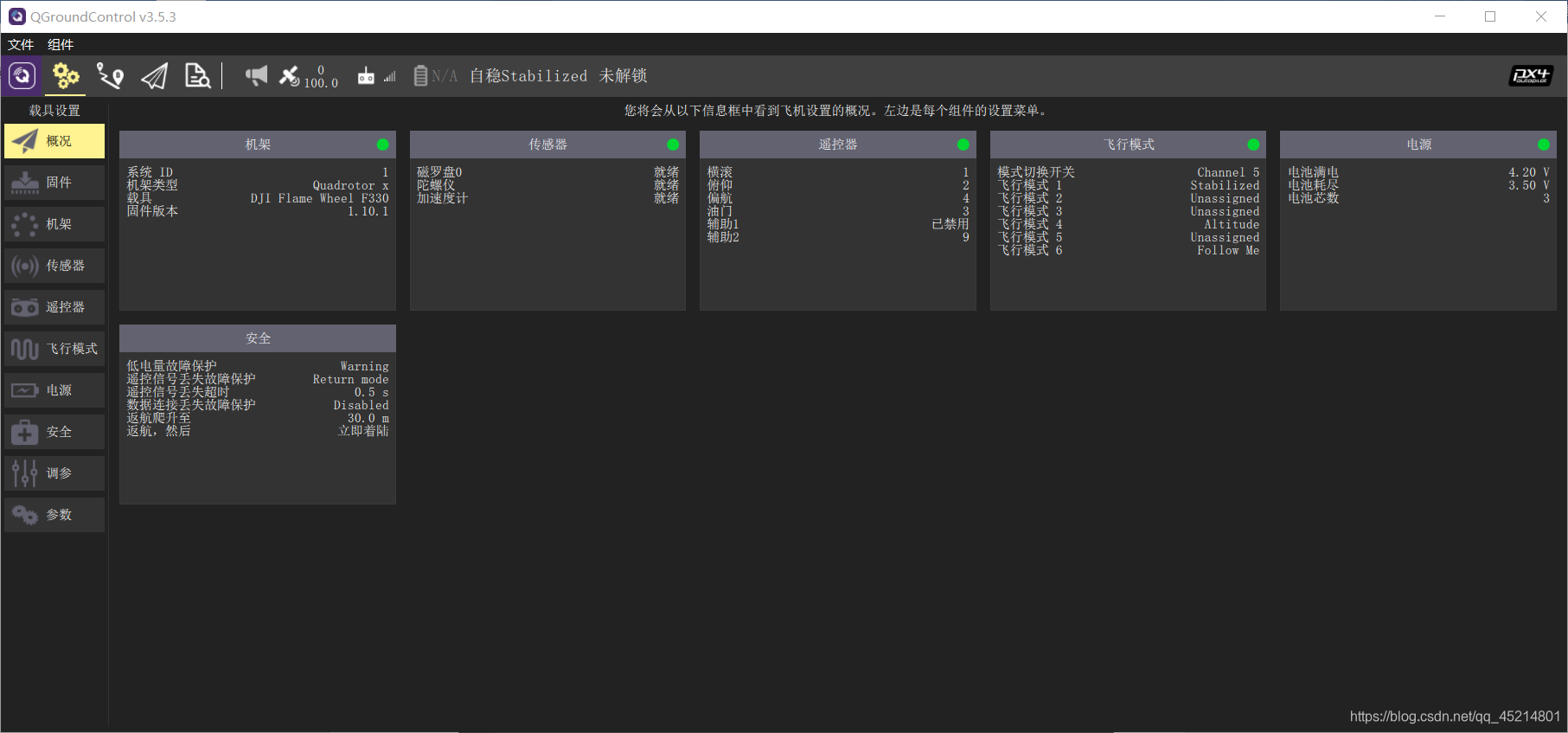Switch to Fly view paper plane icon
1568x733 pixels.
[x=154, y=76]
